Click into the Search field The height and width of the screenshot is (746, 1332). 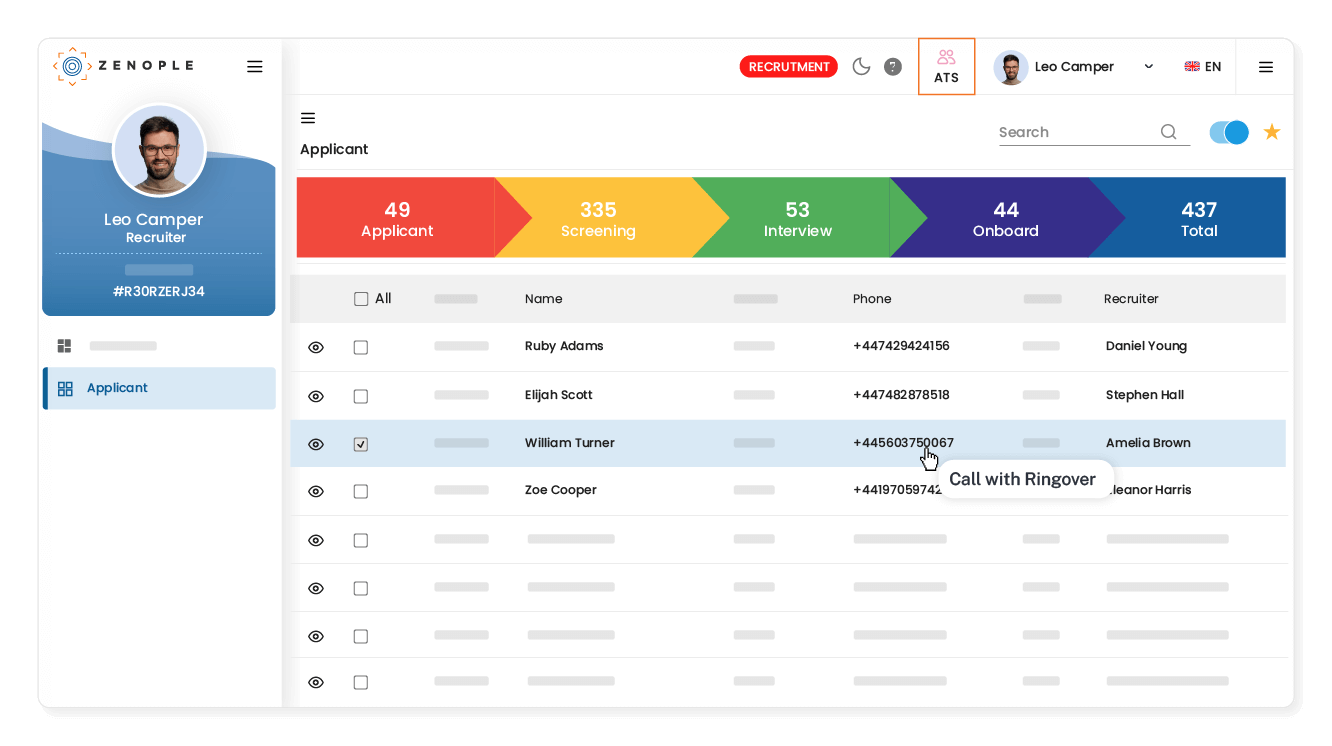[x=1075, y=132]
